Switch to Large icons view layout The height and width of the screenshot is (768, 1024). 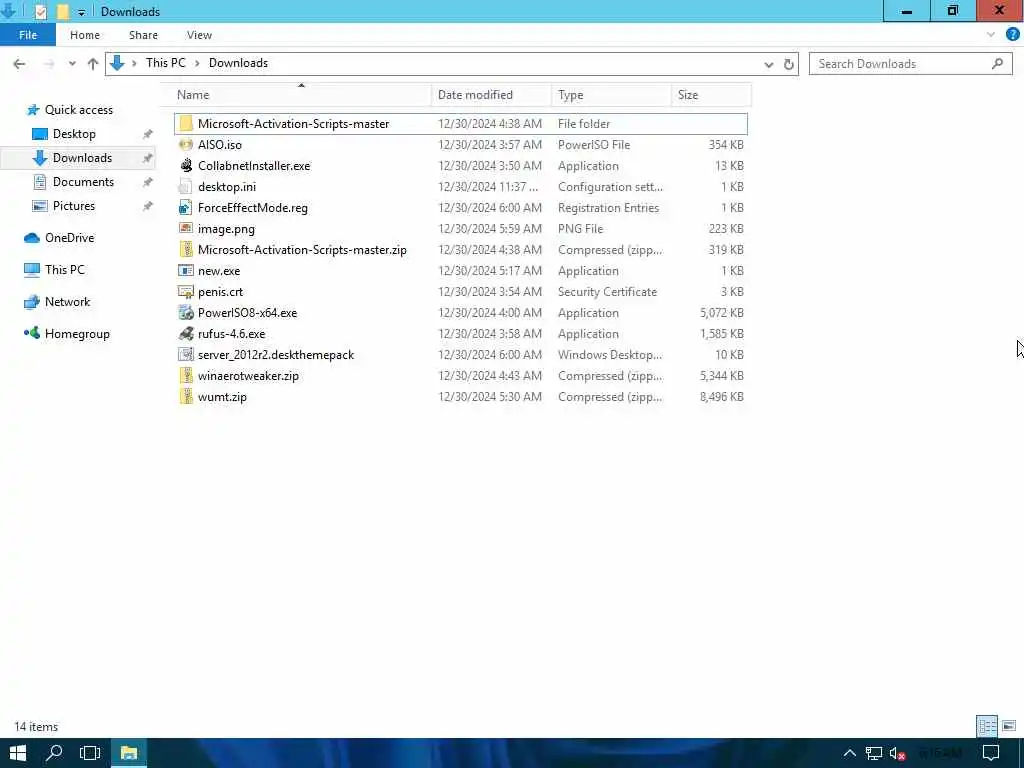coord(1009,726)
